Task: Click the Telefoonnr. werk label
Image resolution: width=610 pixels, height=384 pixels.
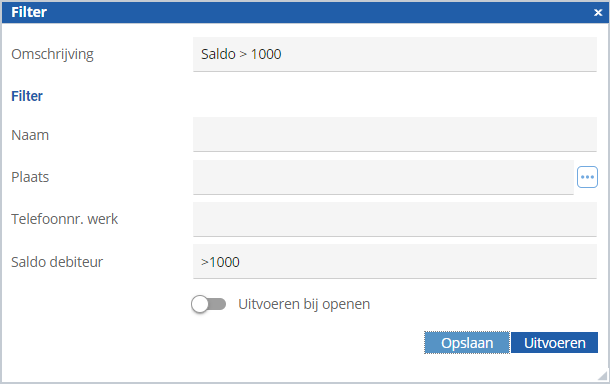Action: point(65,219)
